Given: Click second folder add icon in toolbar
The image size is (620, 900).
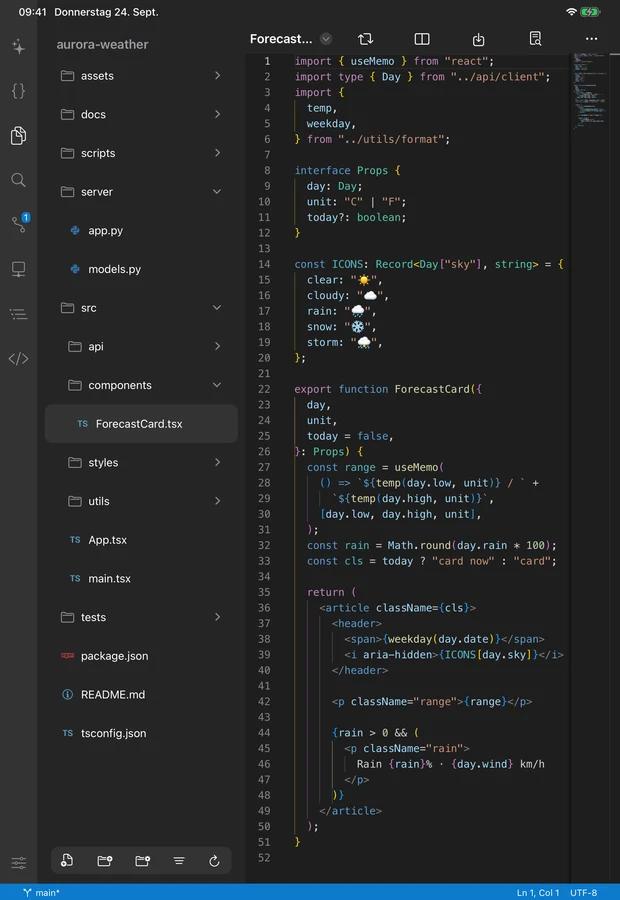Looking at the screenshot, I should pos(142,860).
